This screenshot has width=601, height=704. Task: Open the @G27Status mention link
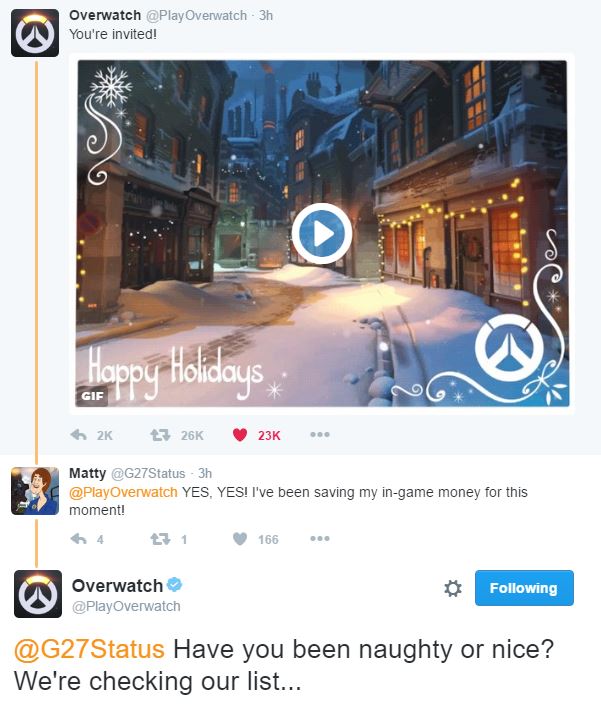pos(89,649)
